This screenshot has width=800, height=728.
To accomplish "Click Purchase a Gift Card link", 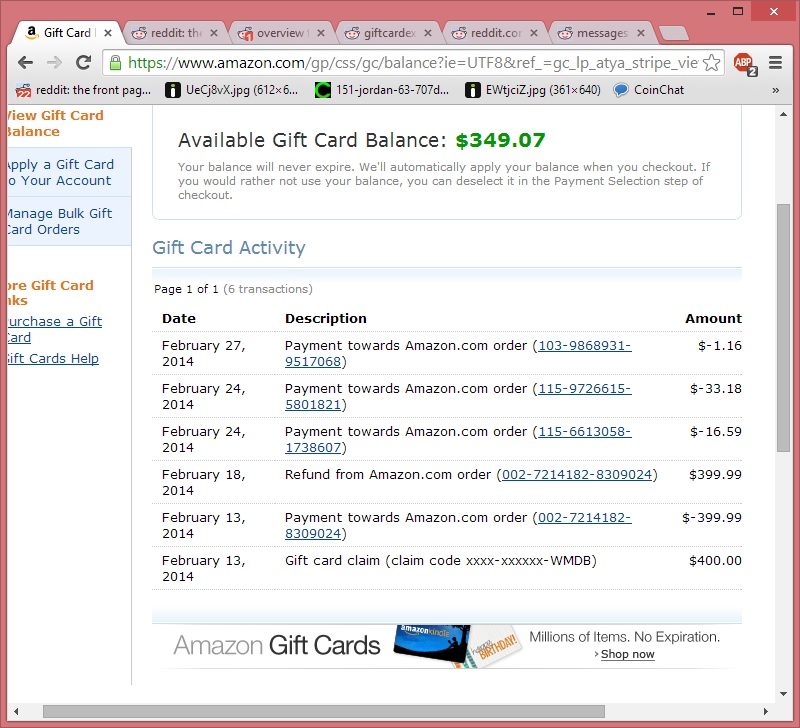I will coord(55,329).
